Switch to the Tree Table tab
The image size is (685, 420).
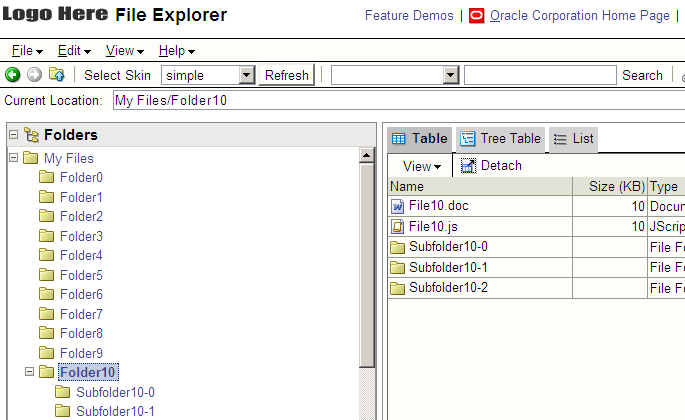pos(501,139)
